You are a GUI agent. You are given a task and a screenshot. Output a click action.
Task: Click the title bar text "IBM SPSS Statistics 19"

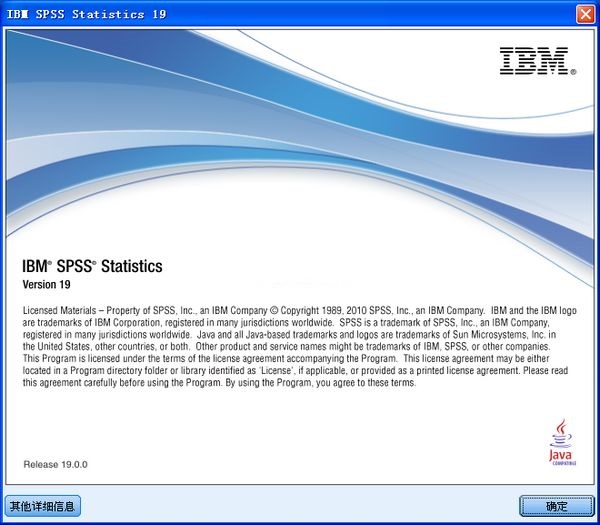[86, 14]
